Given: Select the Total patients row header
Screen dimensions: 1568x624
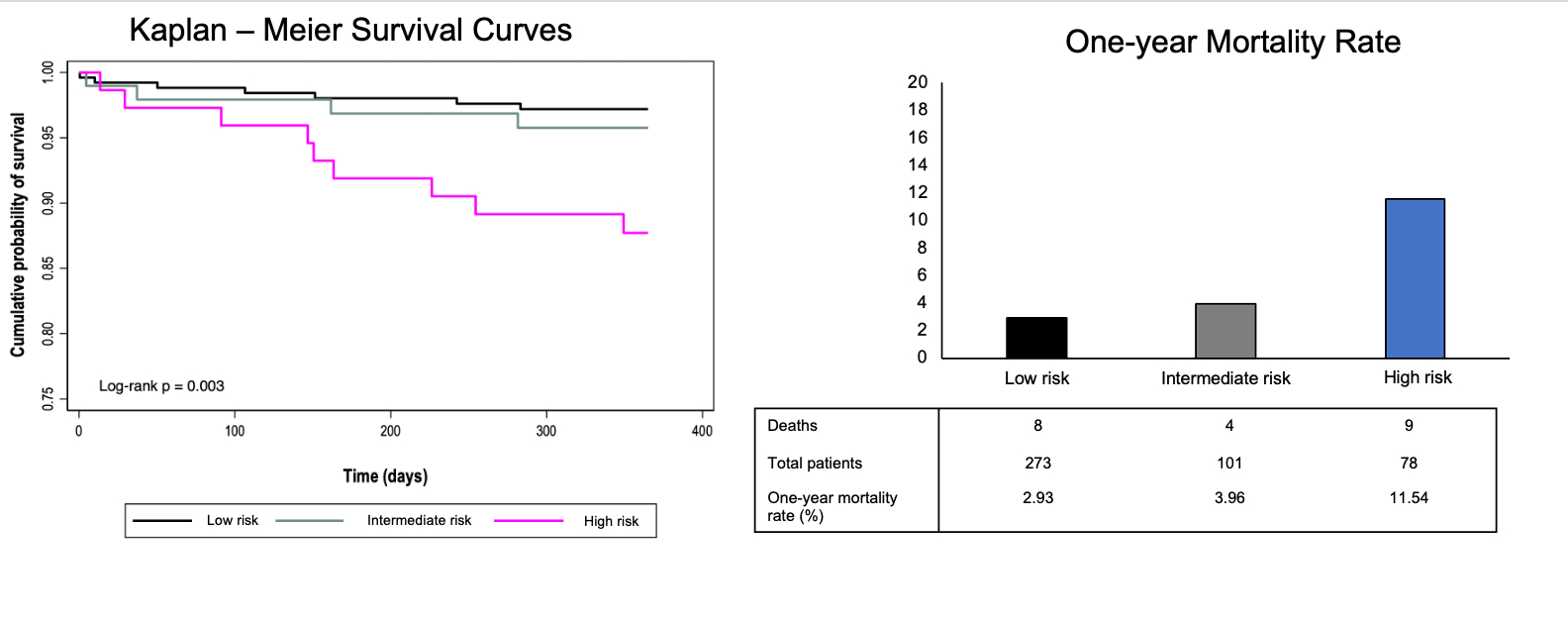Looking at the screenshot, I should [815, 464].
